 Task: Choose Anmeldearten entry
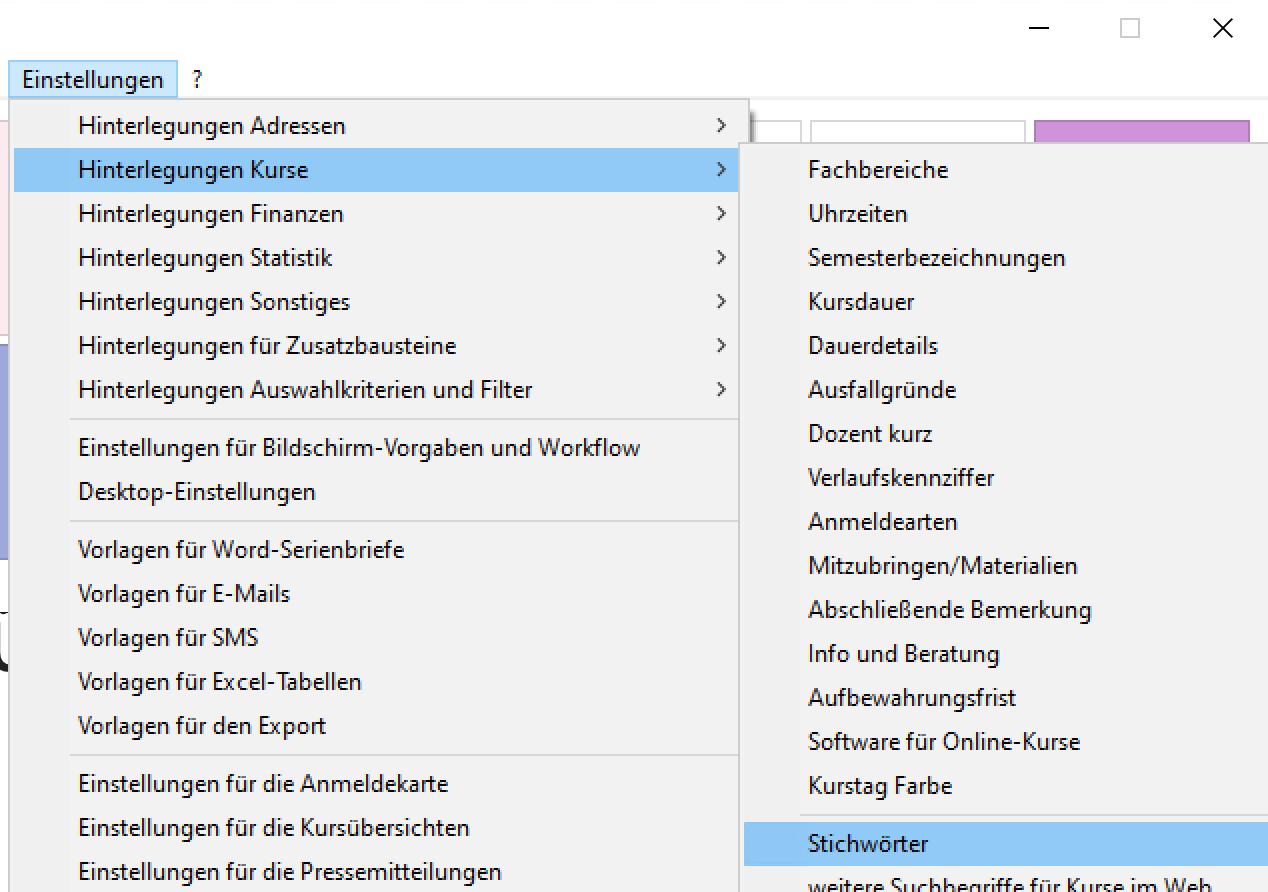[1006, 522]
